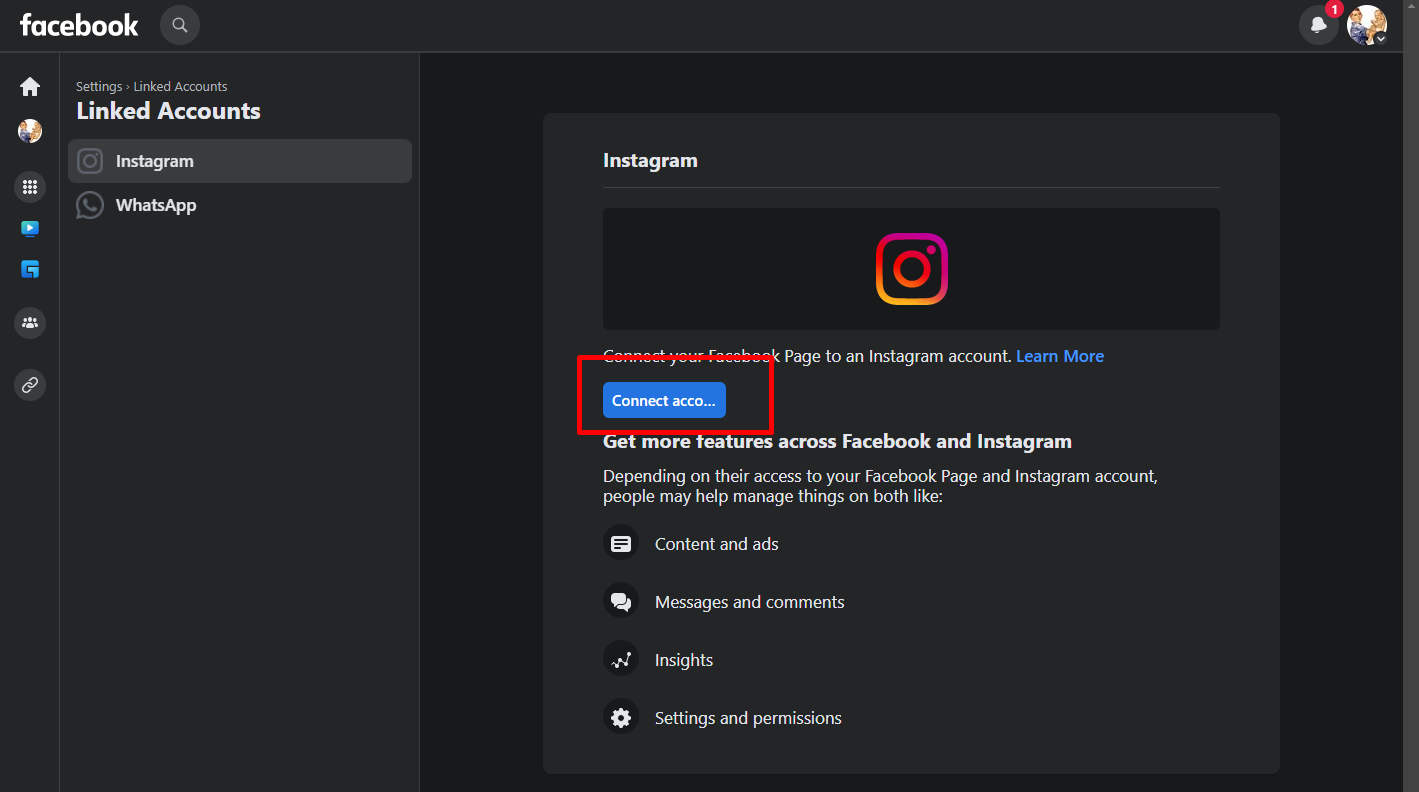
Task: Click the Facebook logo
Action: (x=79, y=25)
